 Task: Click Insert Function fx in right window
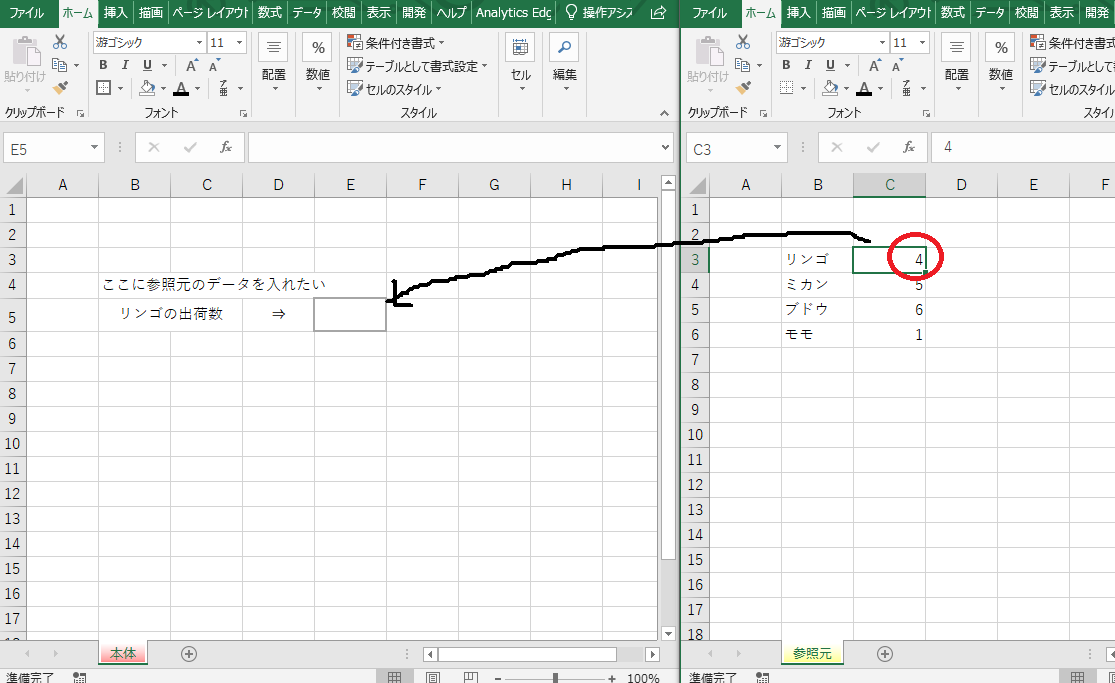click(x=909, y=147)
